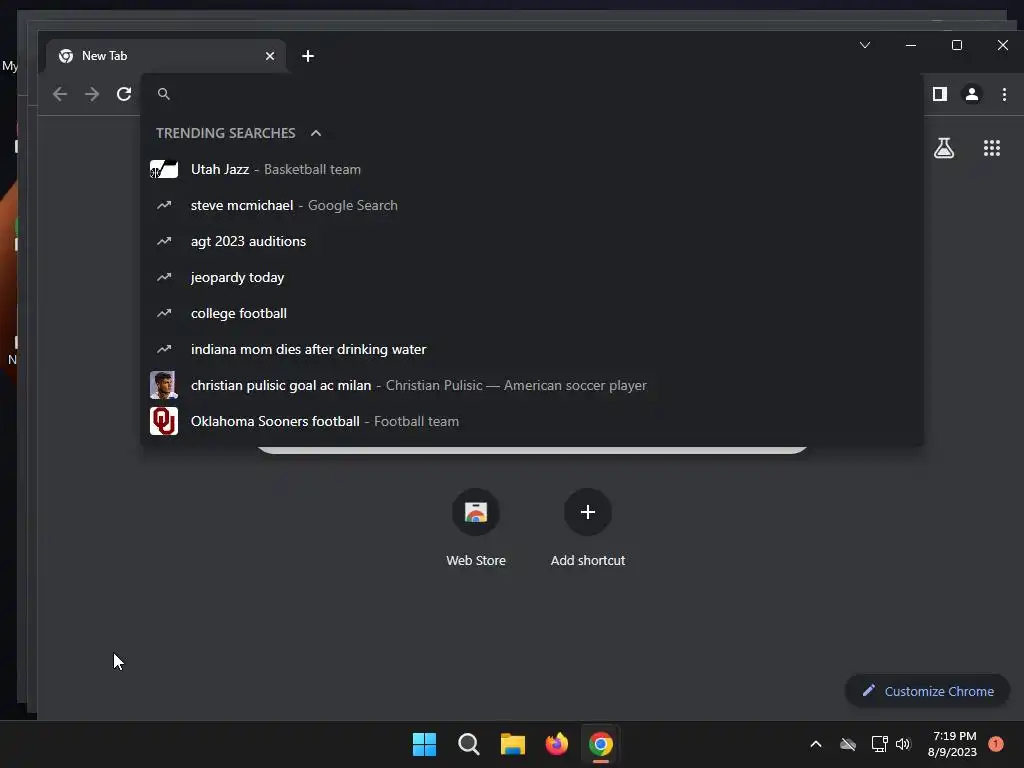
Task: Select christian pulisic goal ac milan suggestion
Action: pyautogui.click(x=532, y=385)
